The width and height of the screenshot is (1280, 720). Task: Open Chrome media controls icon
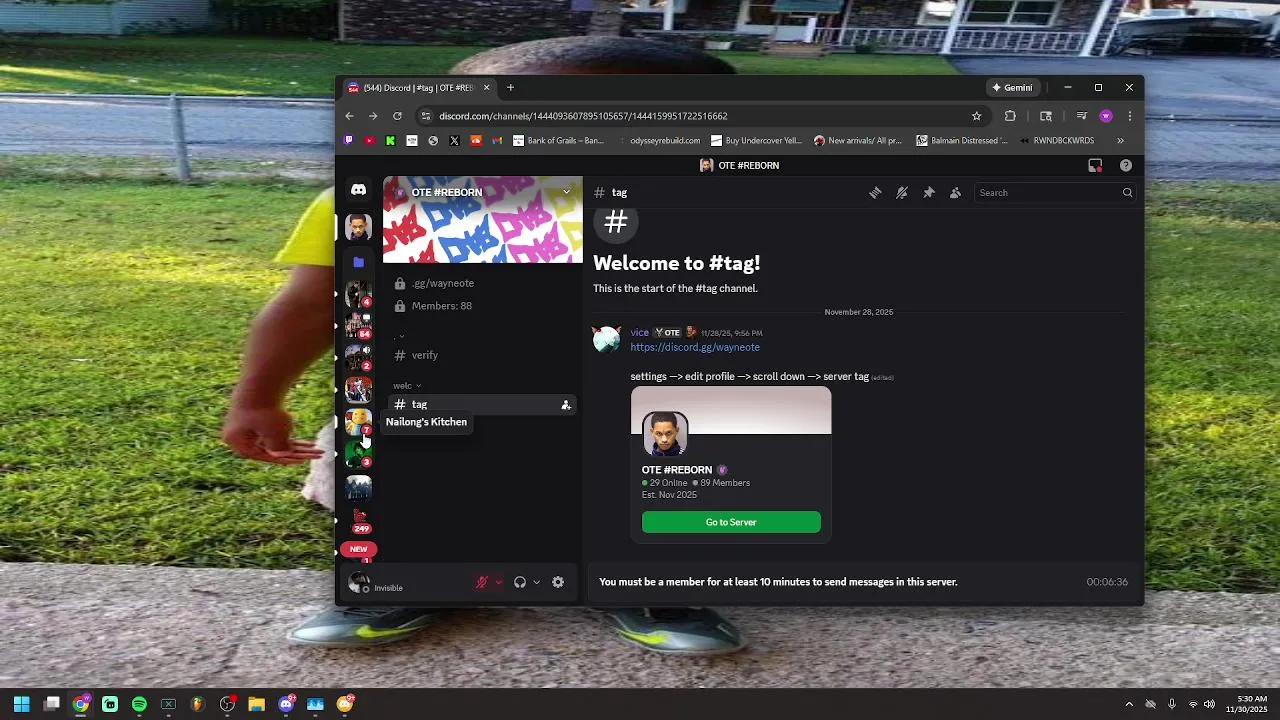pos(1081,116)
